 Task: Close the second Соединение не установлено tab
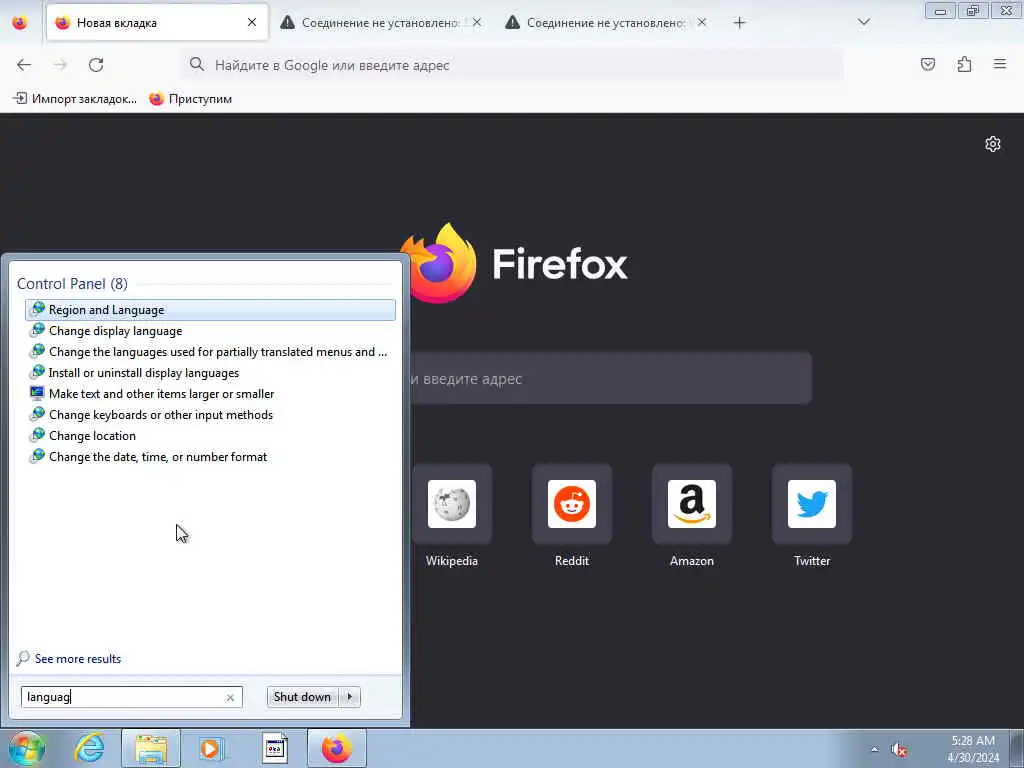point(702,23)
